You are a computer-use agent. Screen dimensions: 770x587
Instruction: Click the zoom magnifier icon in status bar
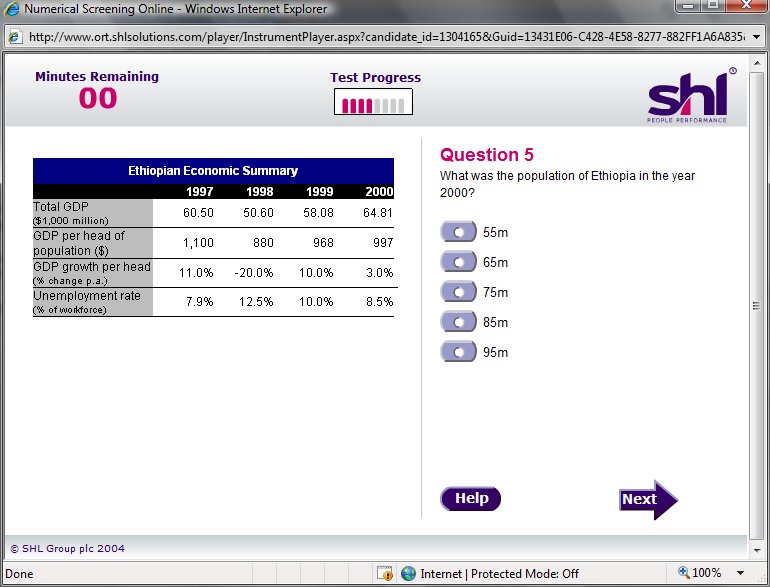coord(683,572)
